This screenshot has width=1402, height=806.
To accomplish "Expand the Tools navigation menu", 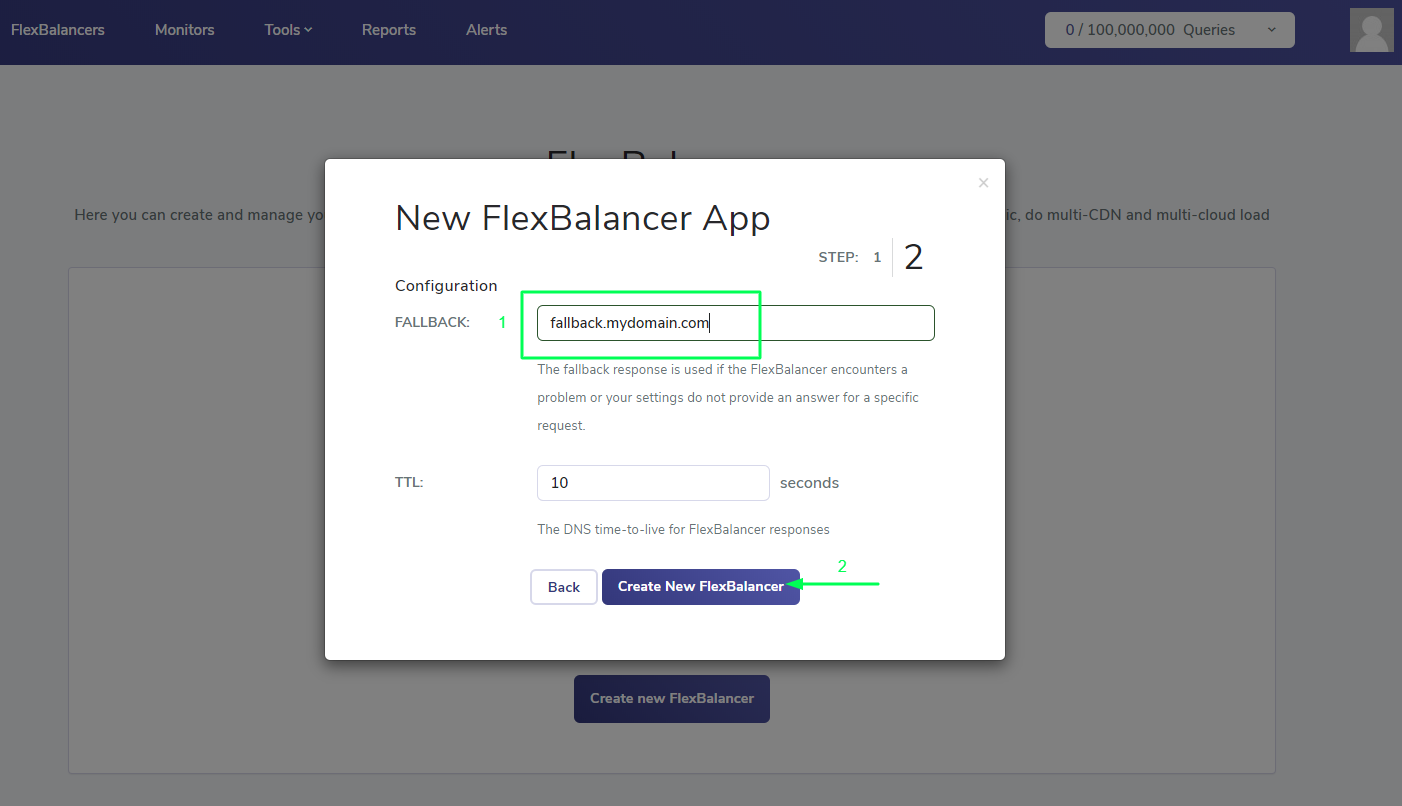I will [288, 30].
